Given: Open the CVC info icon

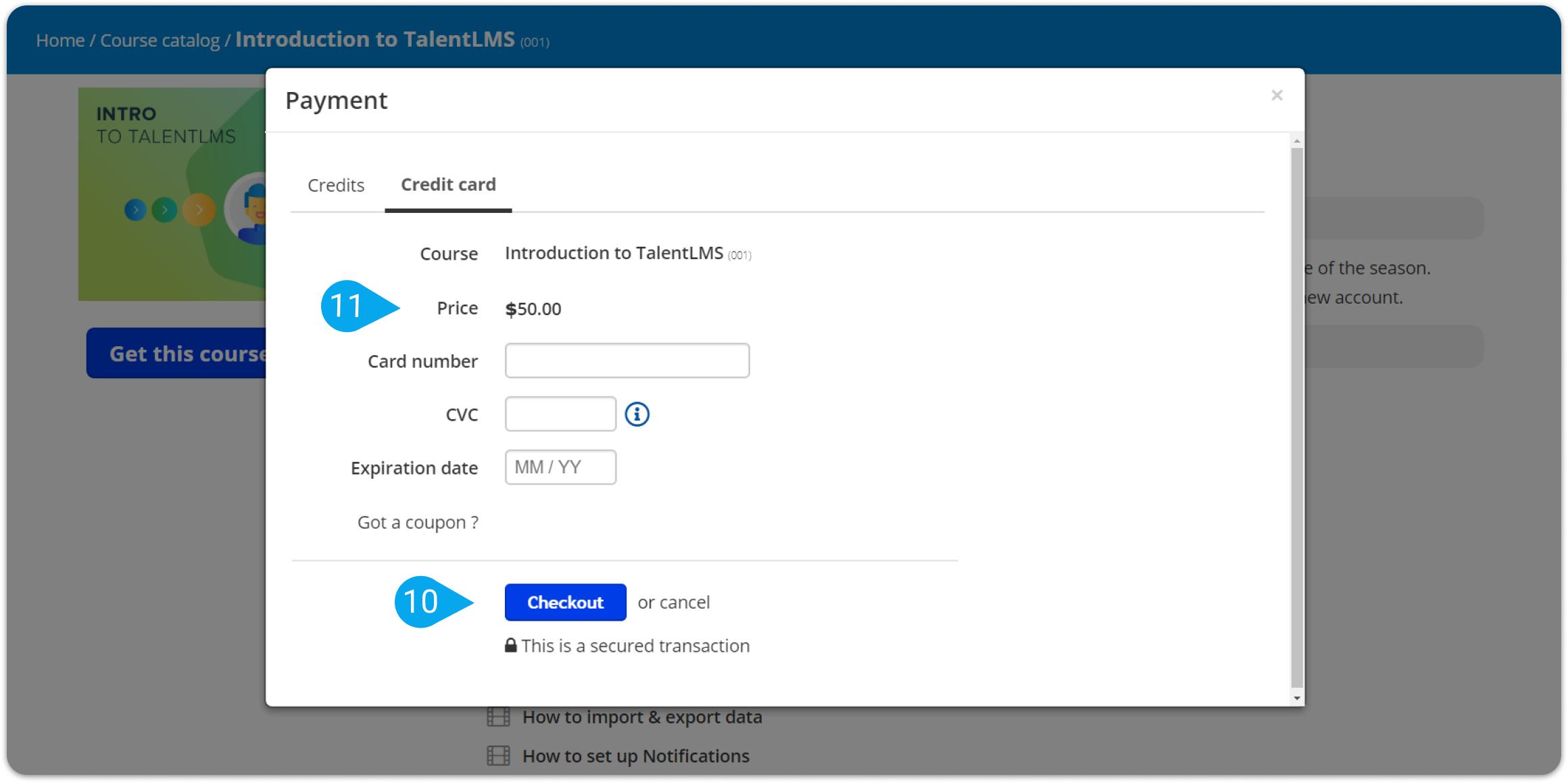Looking at the screenshot, I should (637, 414).
